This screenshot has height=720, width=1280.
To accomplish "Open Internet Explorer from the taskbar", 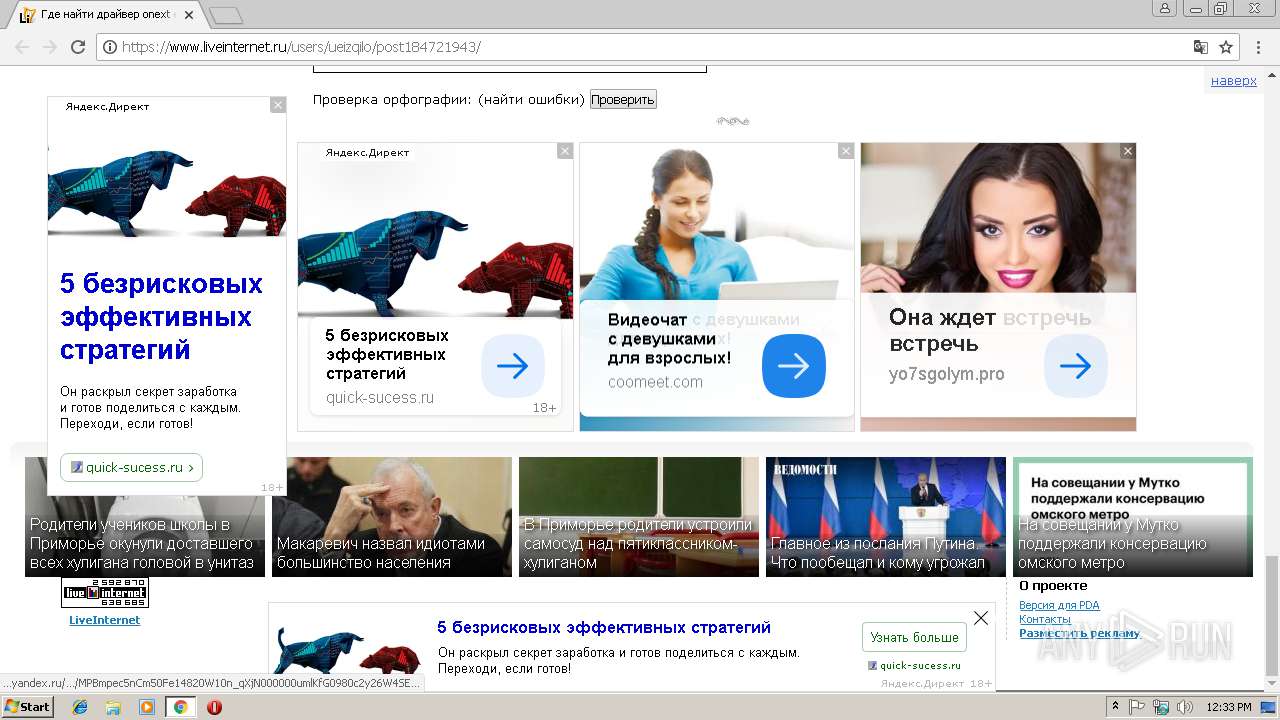I will pos(80,707).
